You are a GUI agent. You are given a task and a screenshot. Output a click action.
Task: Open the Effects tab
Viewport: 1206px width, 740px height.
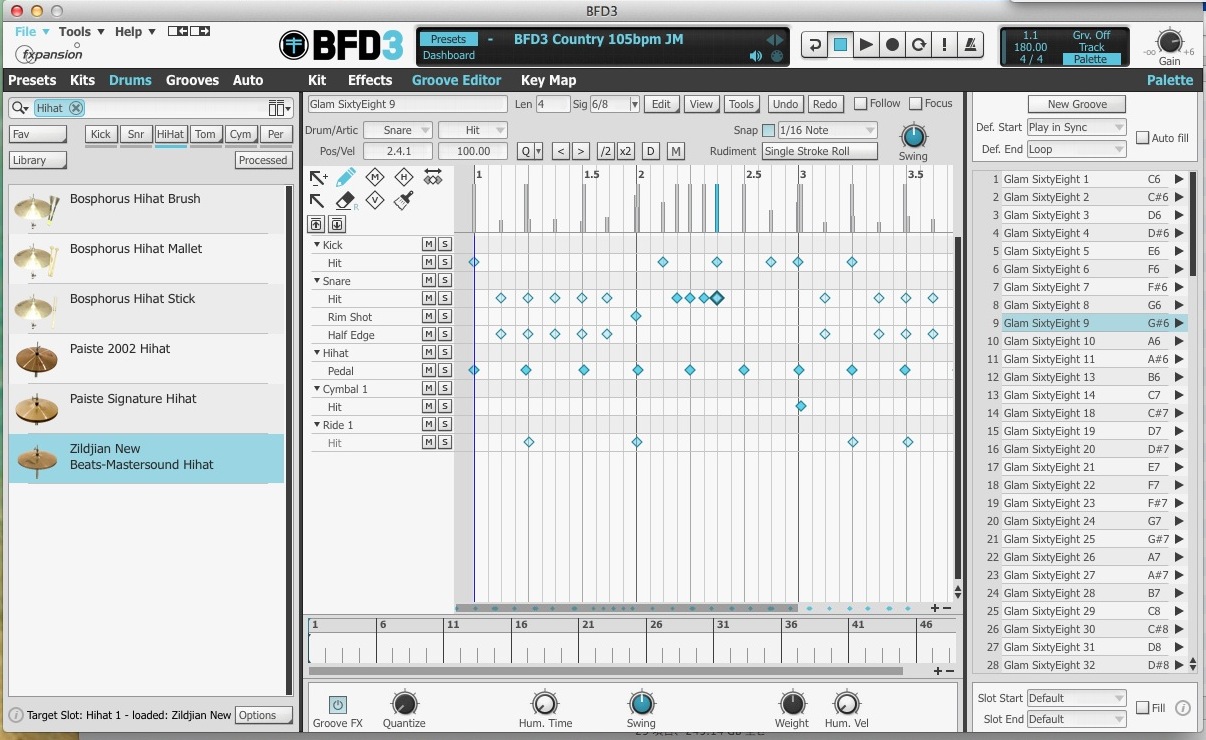[370, 80]
